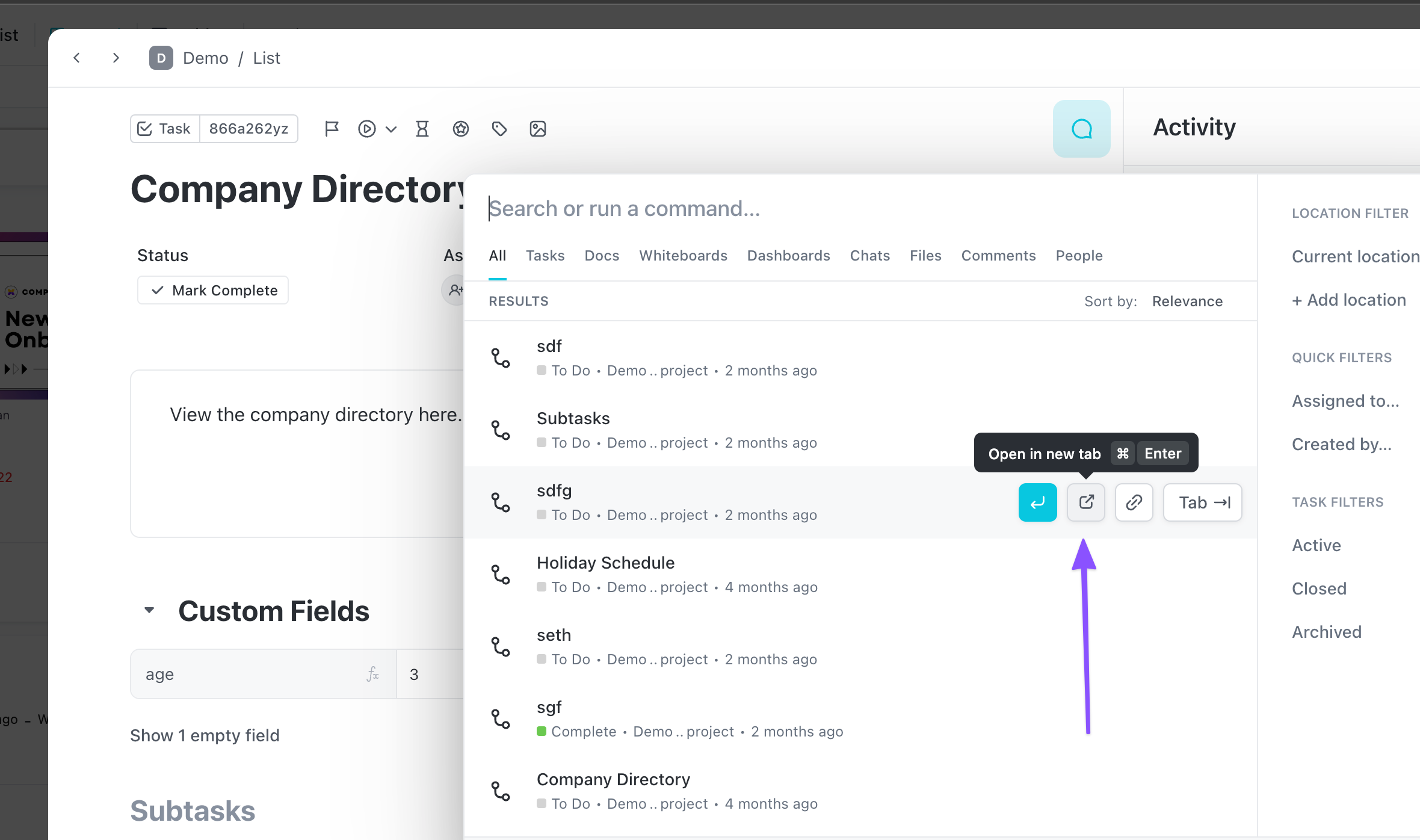Click the hourglass time estimate icon
Image resolution: width=1420 pixels, height=840 pixels.
tap(422, 129)
